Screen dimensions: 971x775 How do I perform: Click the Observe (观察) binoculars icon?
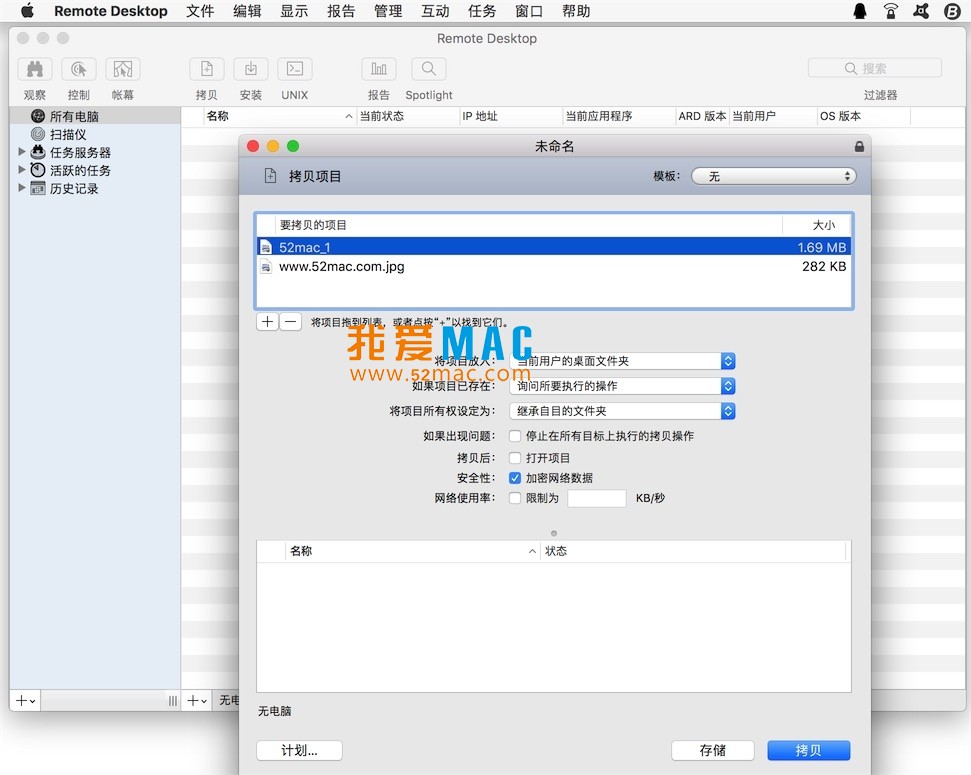tap(34, 69)
